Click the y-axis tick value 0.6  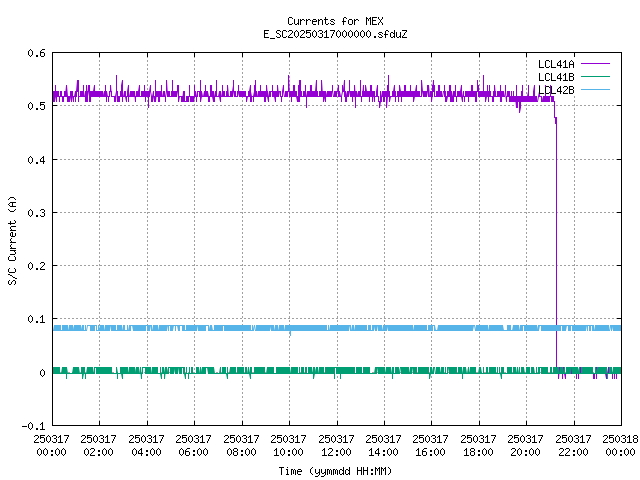[36, 53]
